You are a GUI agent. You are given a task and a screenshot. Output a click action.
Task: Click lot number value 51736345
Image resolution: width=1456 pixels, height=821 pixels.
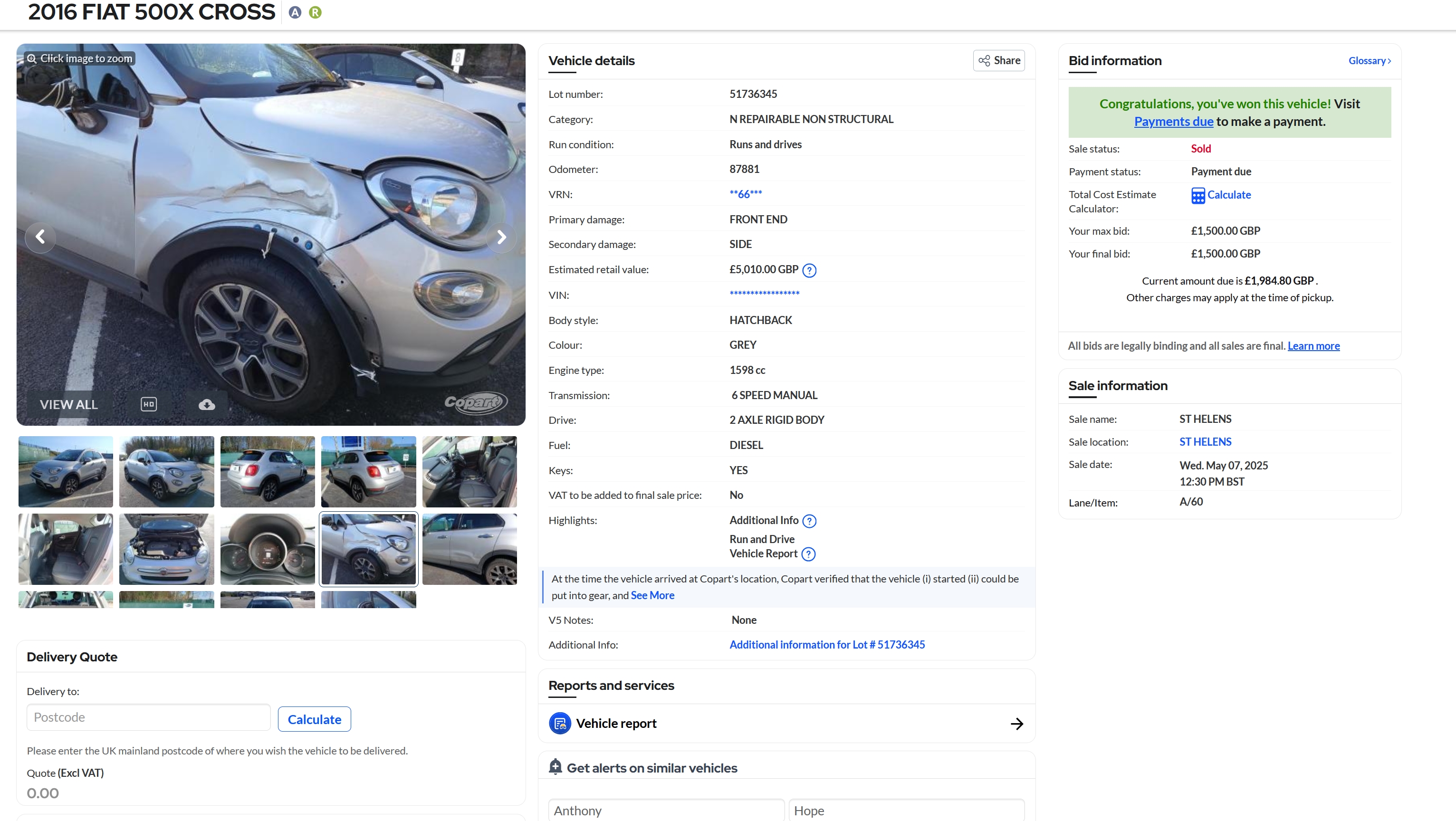pyautogui.click(x=753, y=94)
